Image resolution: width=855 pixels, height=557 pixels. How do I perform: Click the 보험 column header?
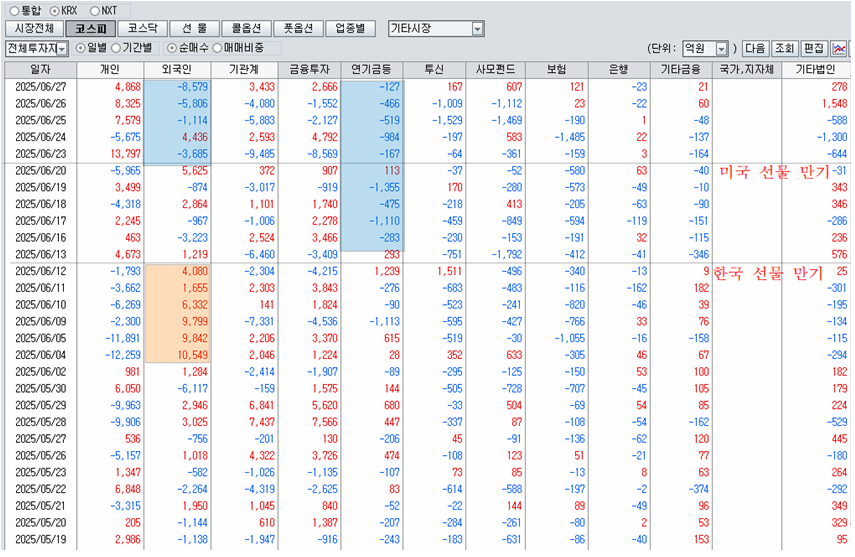coord(557,69)
